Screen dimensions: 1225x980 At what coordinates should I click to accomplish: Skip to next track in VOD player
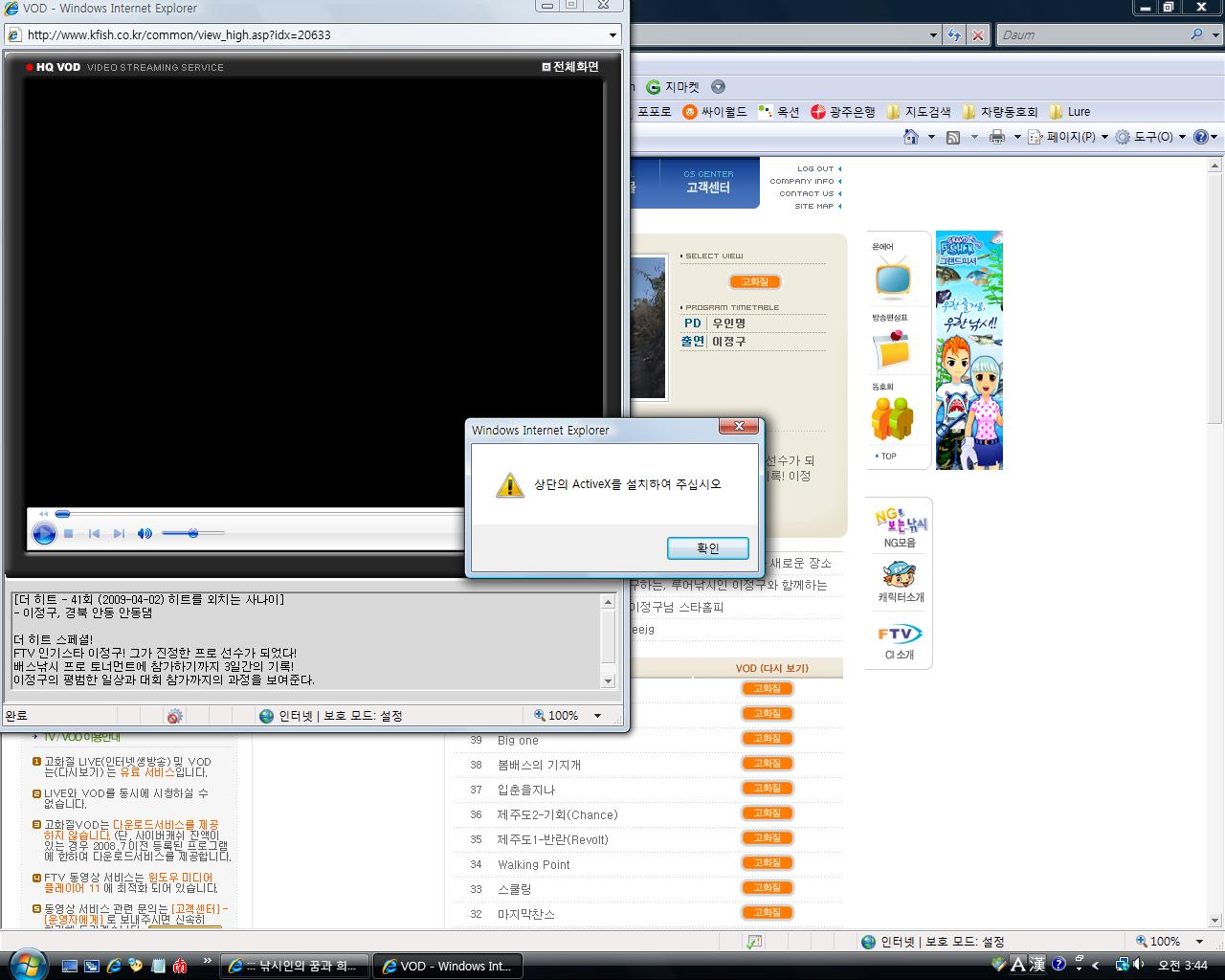[x=119, y=533]
